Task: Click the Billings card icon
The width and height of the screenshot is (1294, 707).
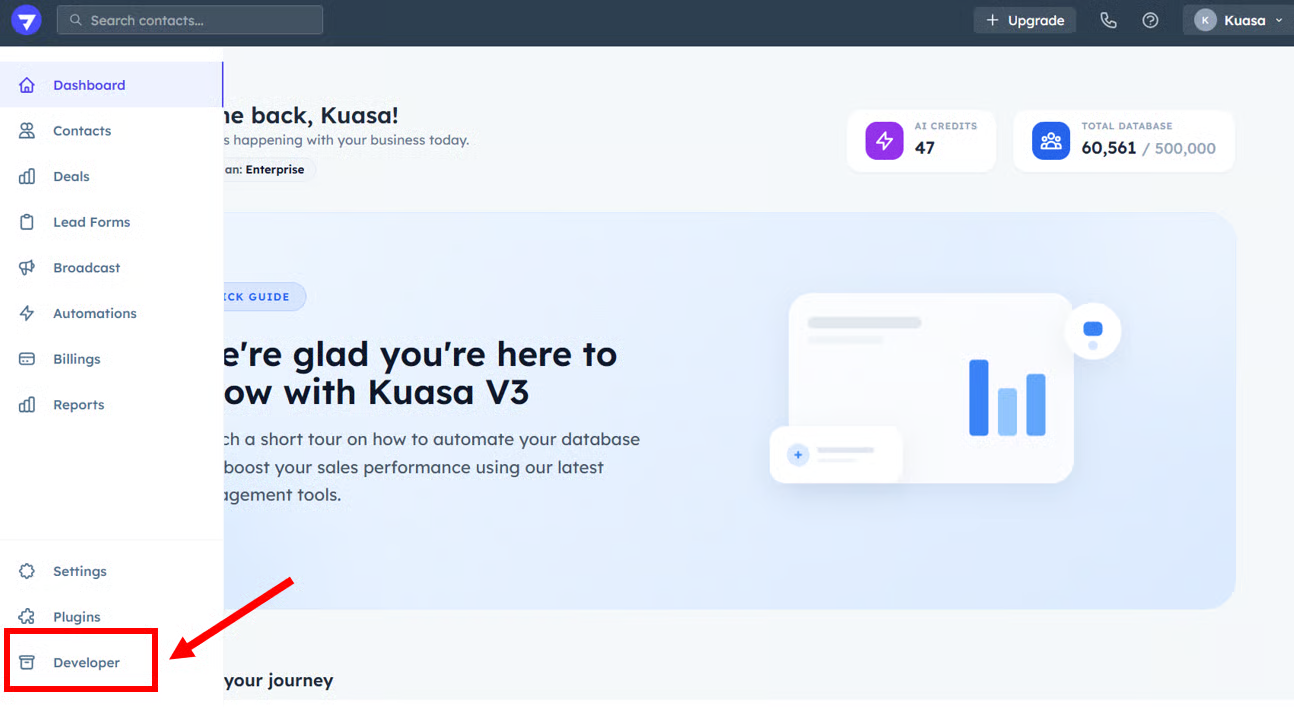Action: (27, 359)
